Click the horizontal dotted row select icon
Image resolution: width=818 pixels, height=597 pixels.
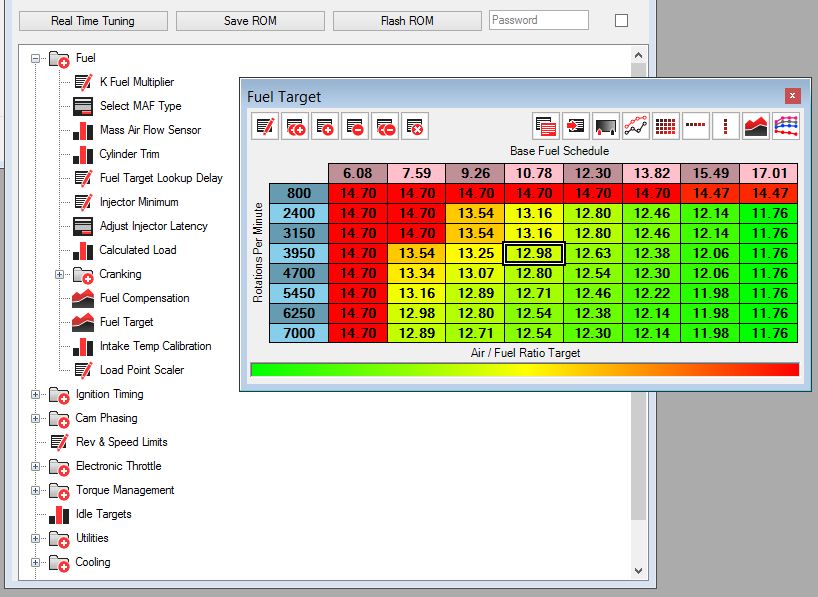click(x=696, y=126)
